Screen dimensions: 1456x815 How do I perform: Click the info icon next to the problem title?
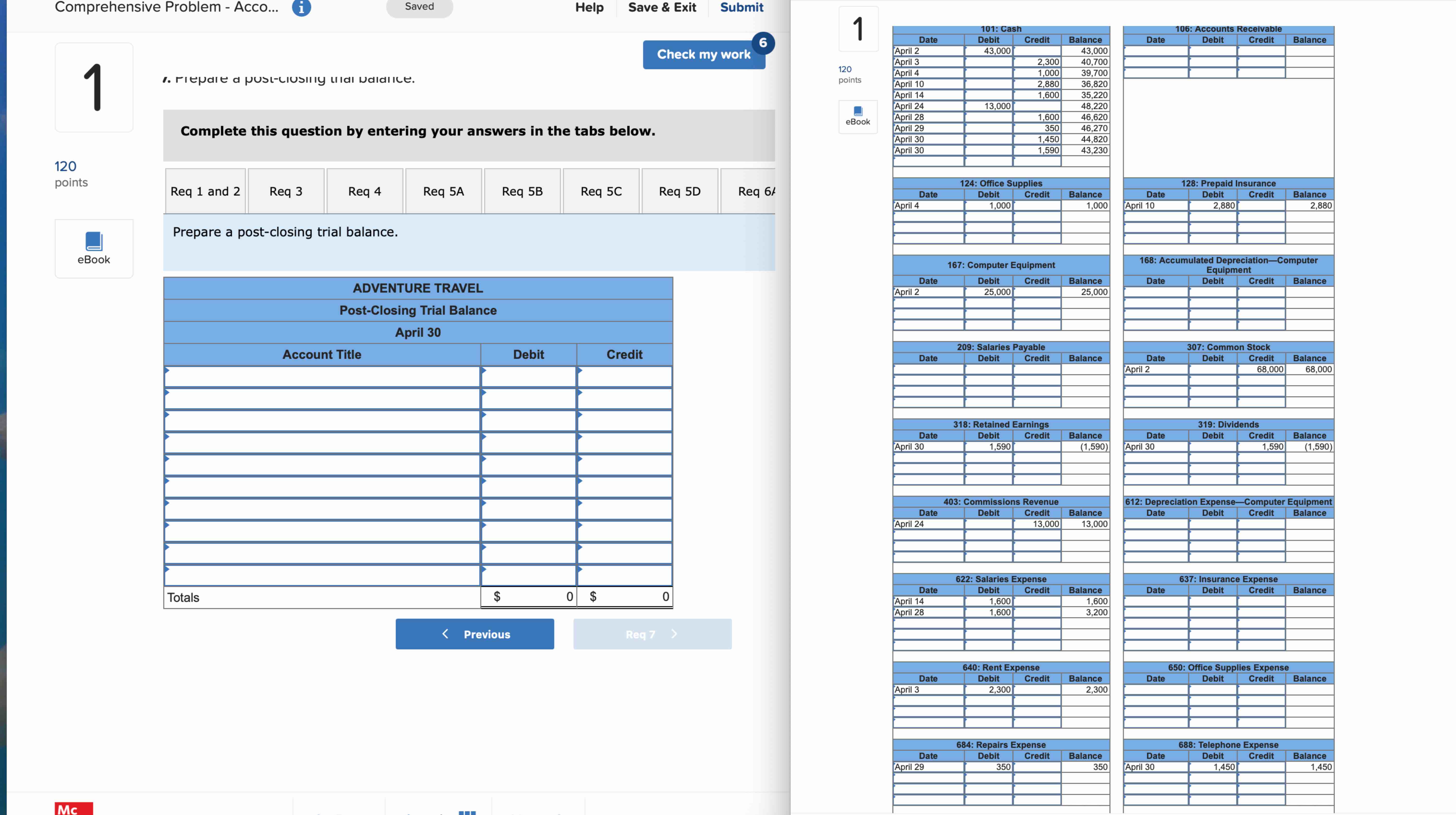coord(301,8)
